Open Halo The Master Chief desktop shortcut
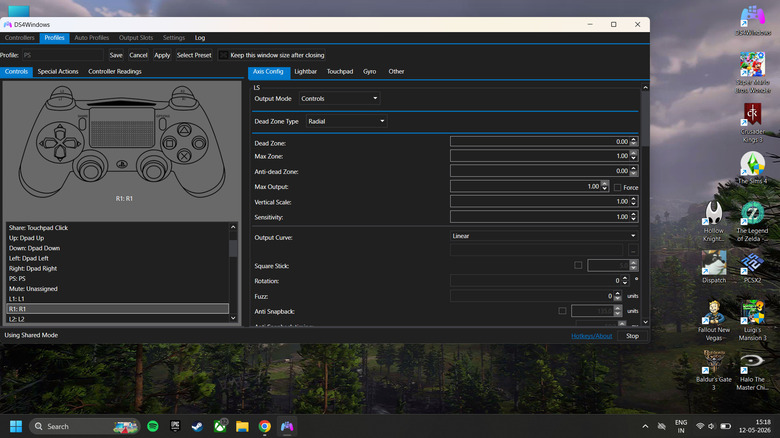 pyautogui.click(x=753, y=370)
